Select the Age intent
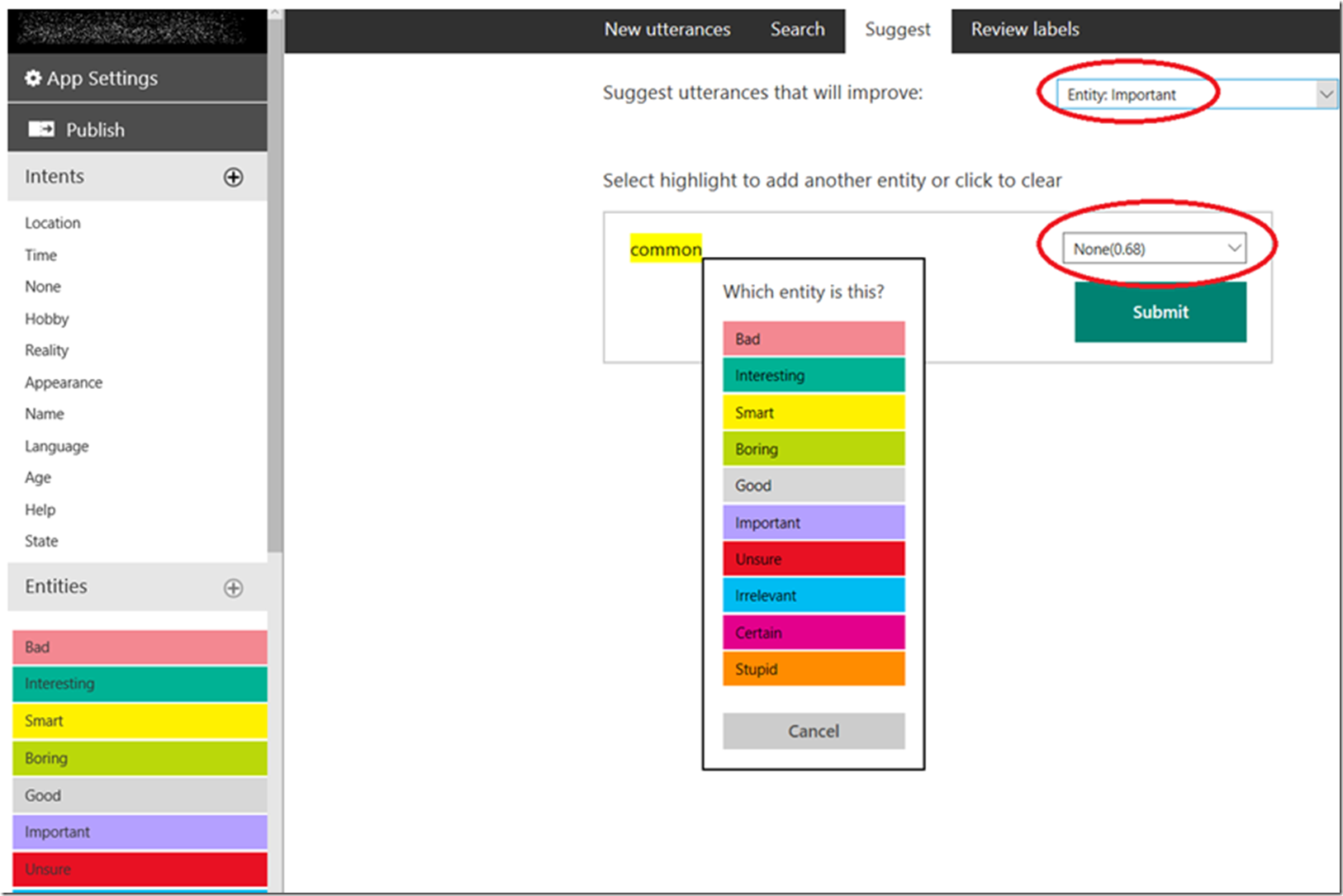 coord(38,477)
